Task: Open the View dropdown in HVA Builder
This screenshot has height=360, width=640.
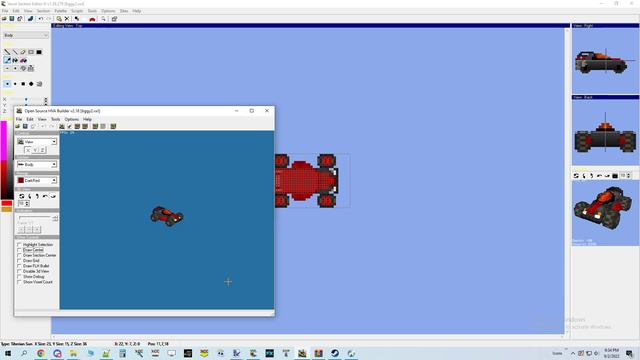Action: pos(37,142)
